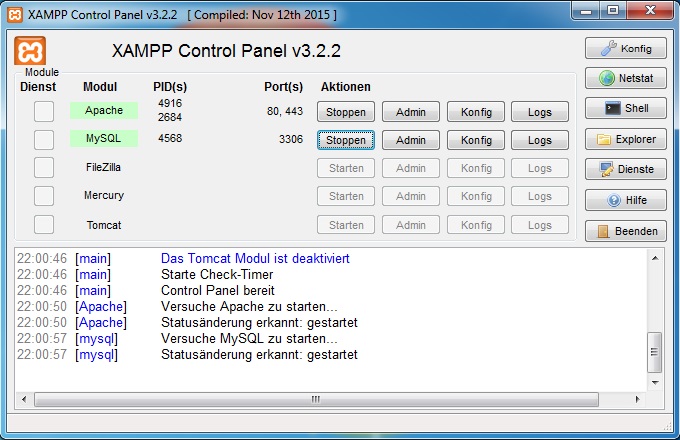Open Hilfe with the question mark icon

(625, 200)
